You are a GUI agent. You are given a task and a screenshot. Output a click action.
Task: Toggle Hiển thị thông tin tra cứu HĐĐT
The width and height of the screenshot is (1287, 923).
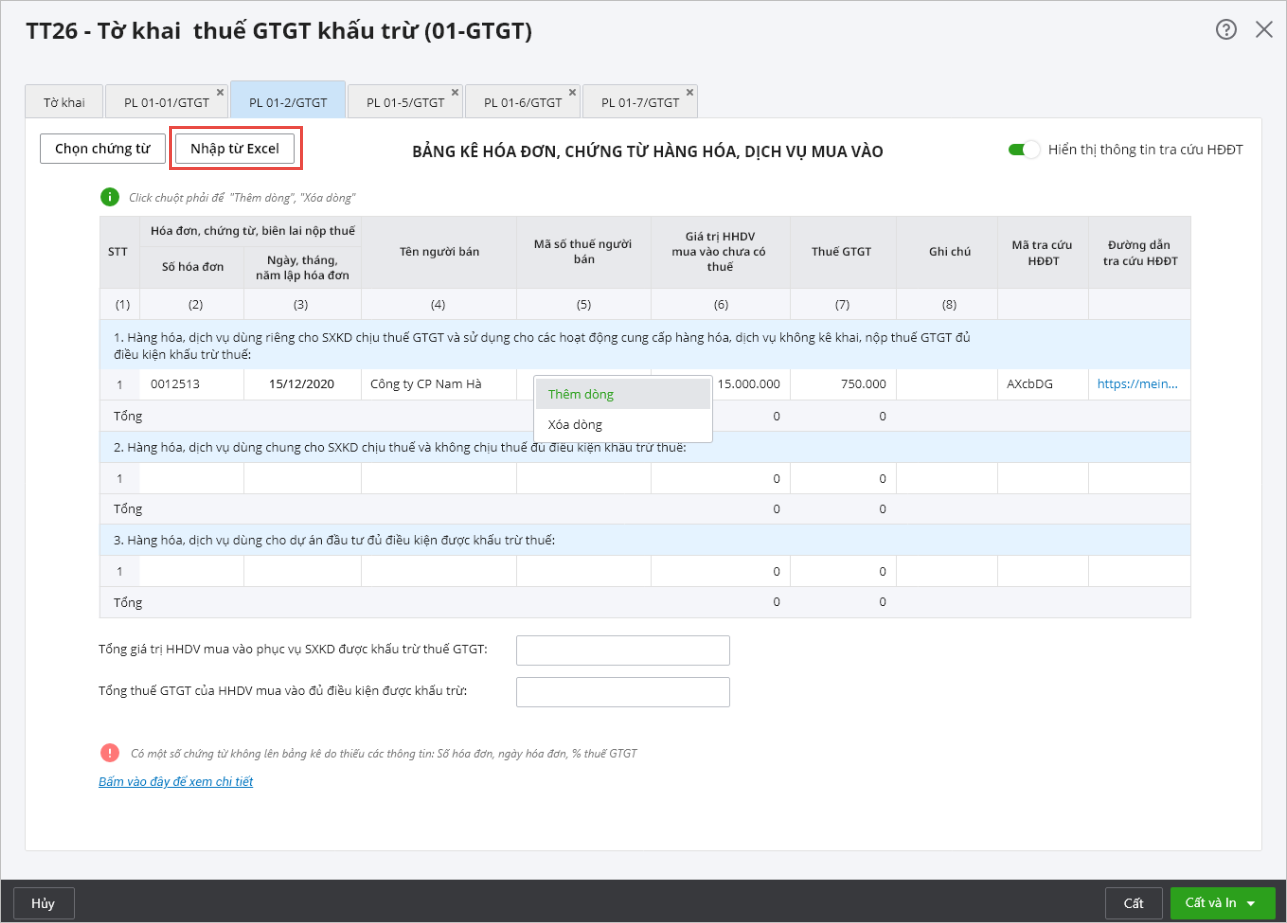tap(1024, 150)
